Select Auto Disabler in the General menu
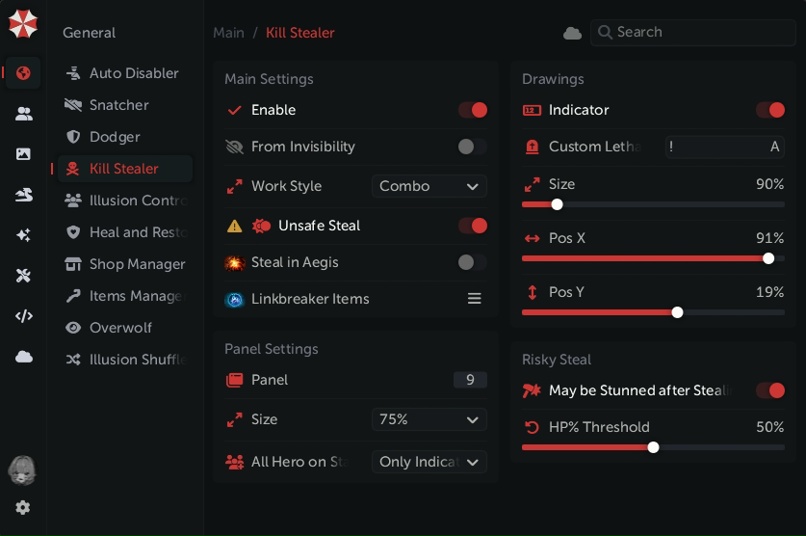 click(133, 73)
